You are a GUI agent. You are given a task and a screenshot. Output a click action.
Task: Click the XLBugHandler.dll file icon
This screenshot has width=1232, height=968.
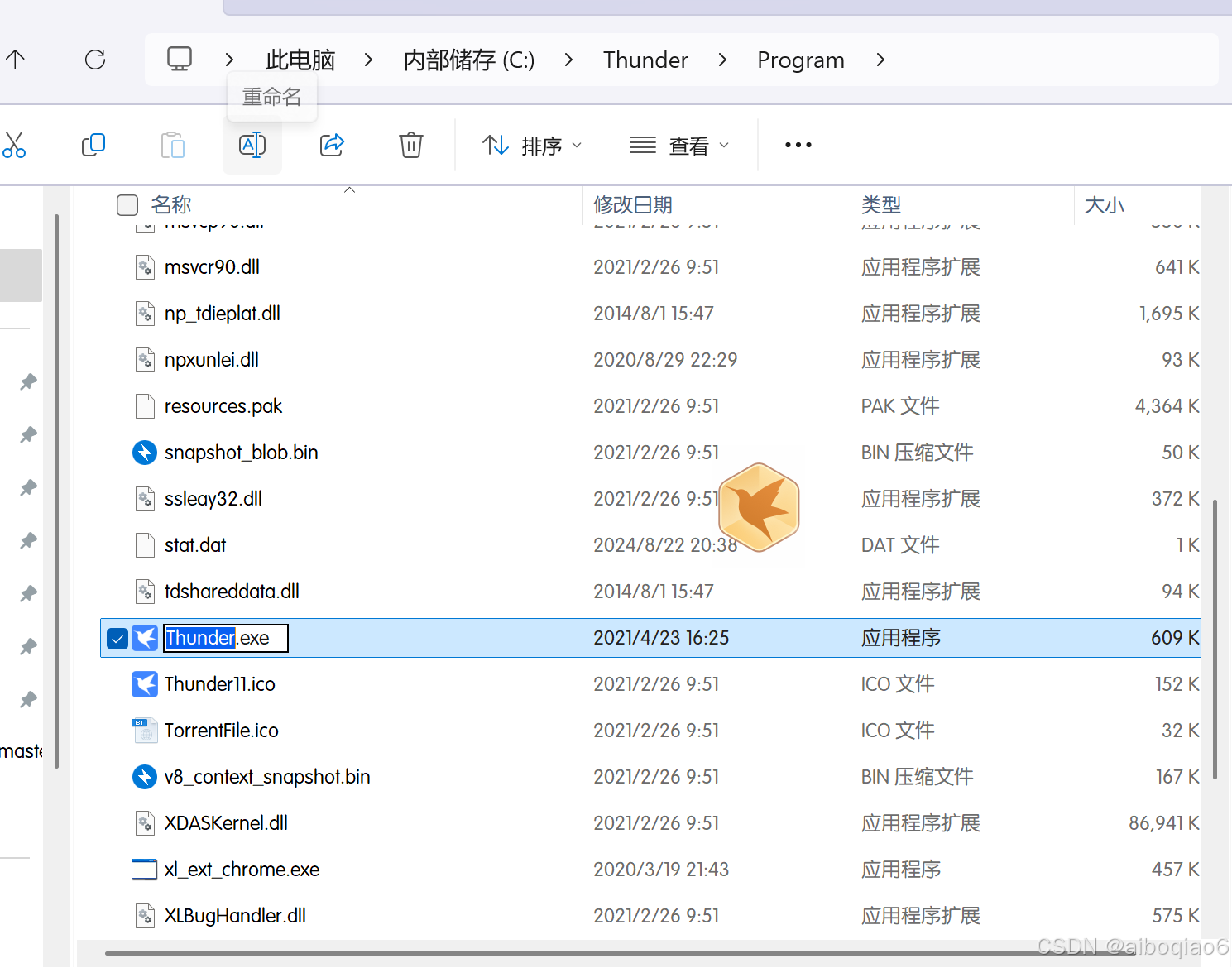145,916
